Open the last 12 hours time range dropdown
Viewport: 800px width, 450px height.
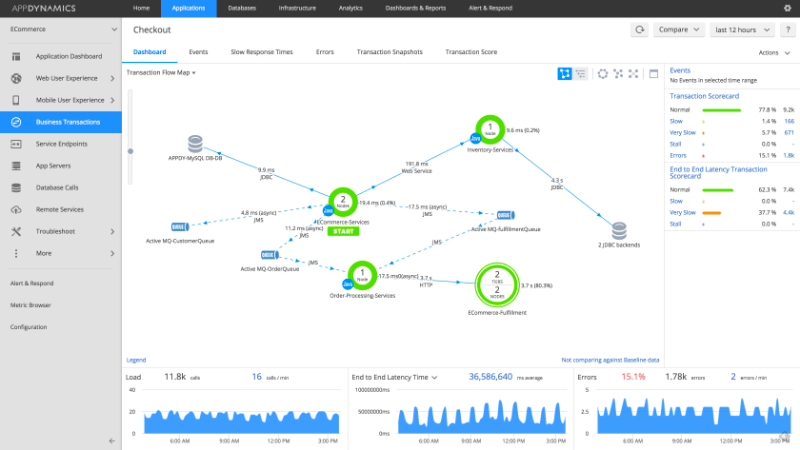(742, 30)
